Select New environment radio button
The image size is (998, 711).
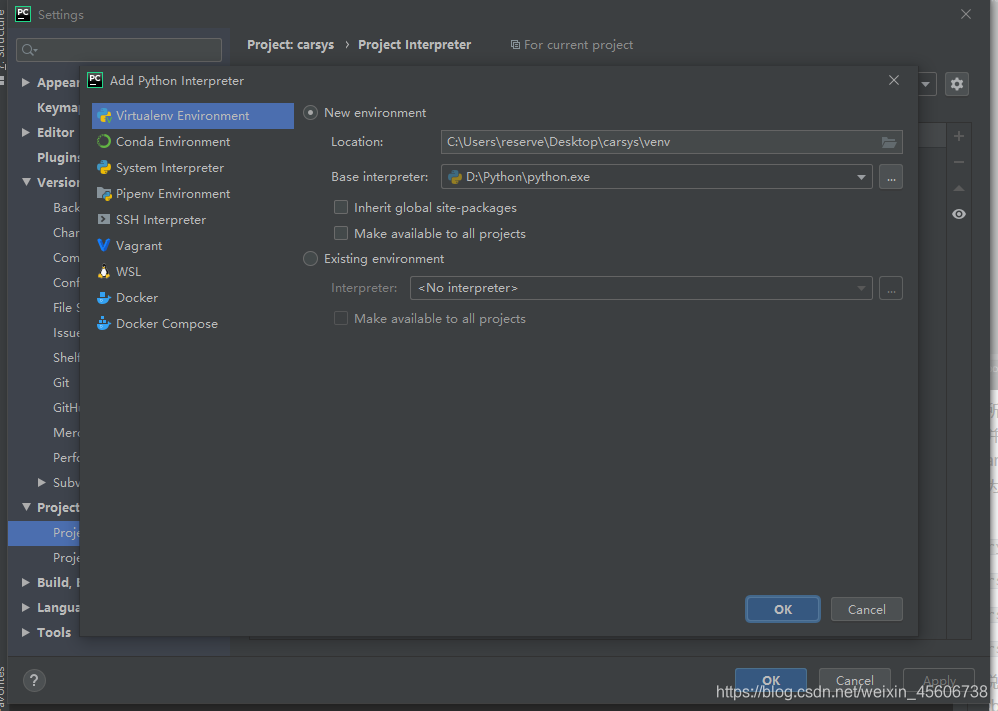pos(311,113)
